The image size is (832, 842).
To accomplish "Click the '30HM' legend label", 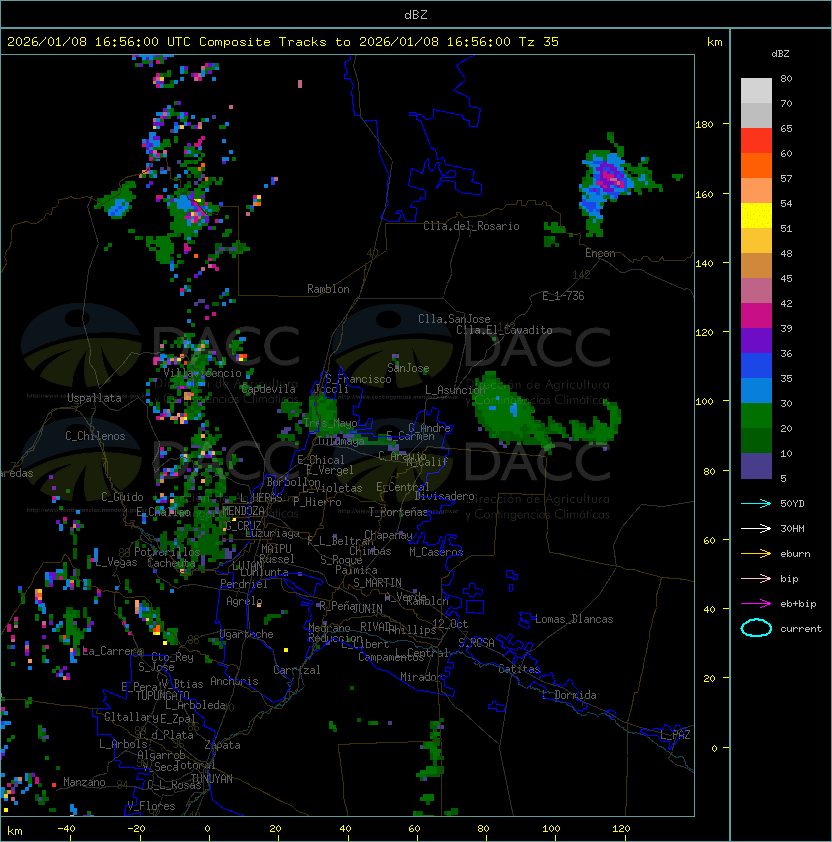I will coord(792,528).
